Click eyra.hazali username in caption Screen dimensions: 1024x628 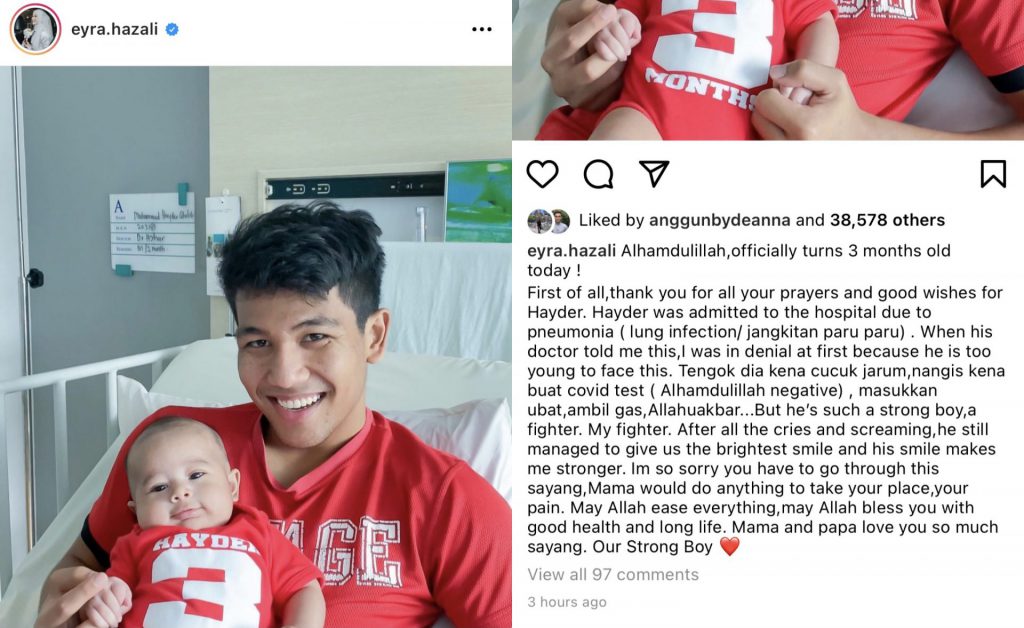pyautogui.click(x=571, y=251)
